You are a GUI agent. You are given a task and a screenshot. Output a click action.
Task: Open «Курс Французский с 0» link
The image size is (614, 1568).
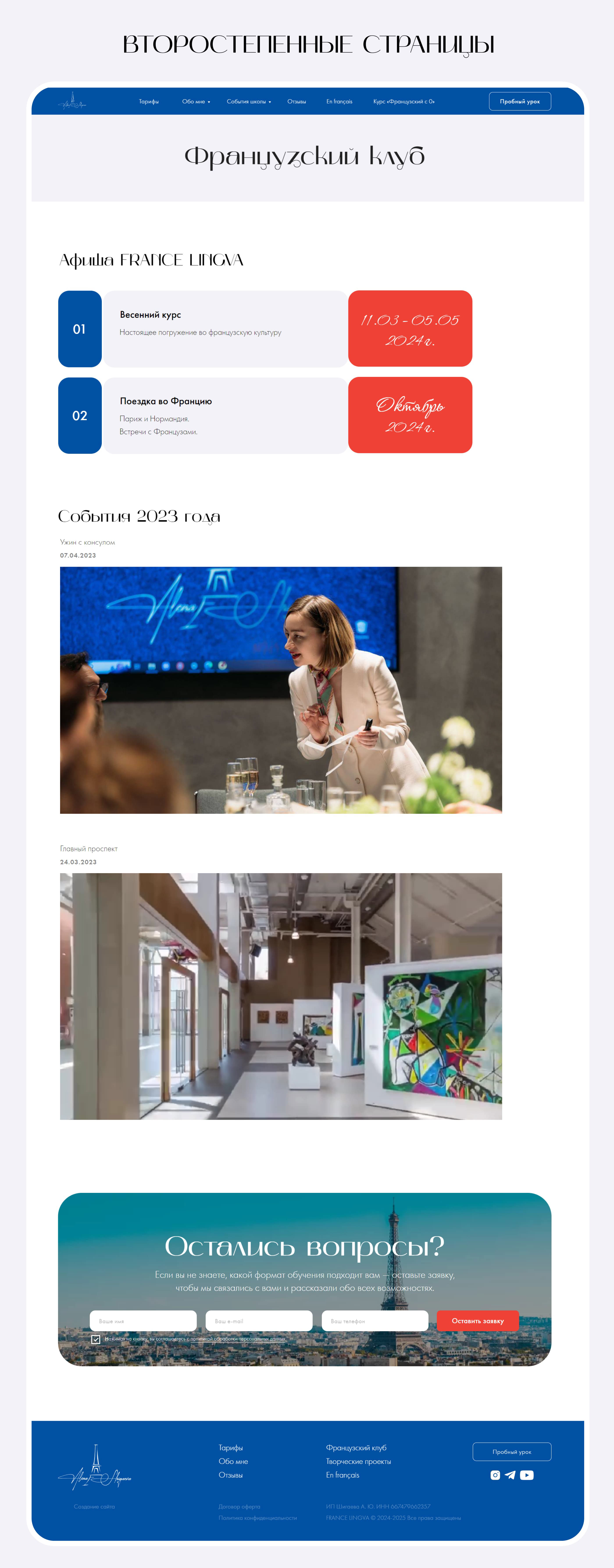(404, 102)
